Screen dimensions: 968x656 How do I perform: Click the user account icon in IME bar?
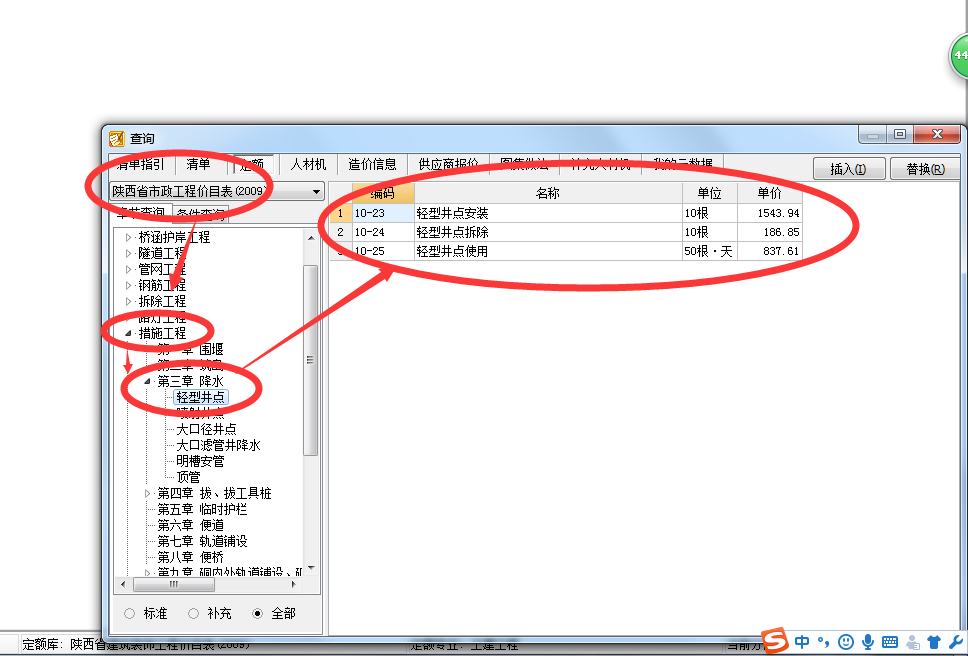click(x=912, y=642)
